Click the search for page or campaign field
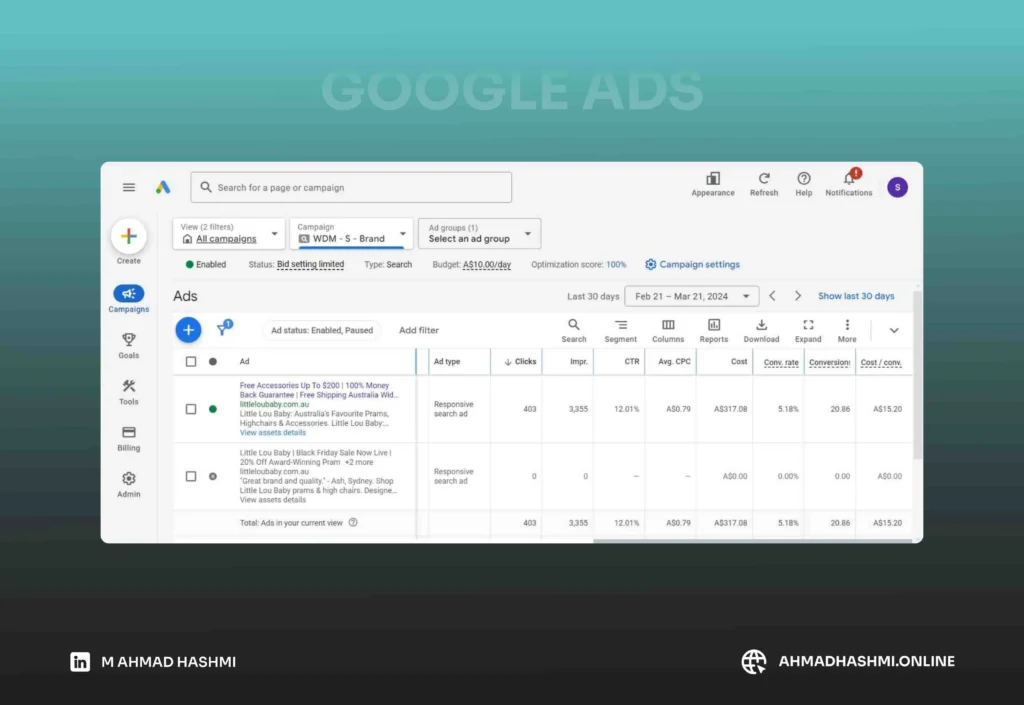Image resolution: width=1024 pixels, height=705 pixels. pos(351,187)
